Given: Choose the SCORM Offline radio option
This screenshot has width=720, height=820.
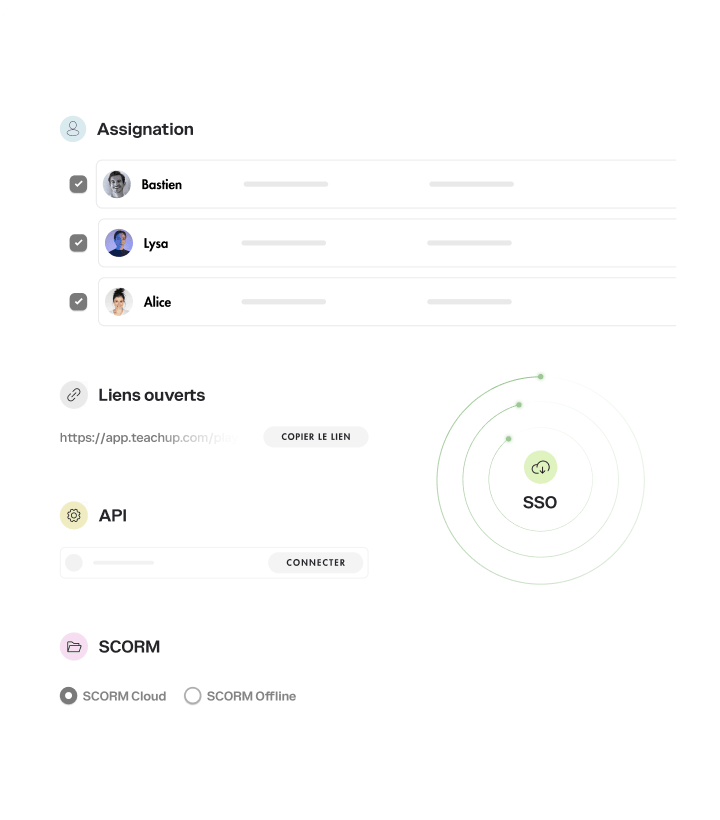Looking at the screenshot, I should tap(193, 696).
